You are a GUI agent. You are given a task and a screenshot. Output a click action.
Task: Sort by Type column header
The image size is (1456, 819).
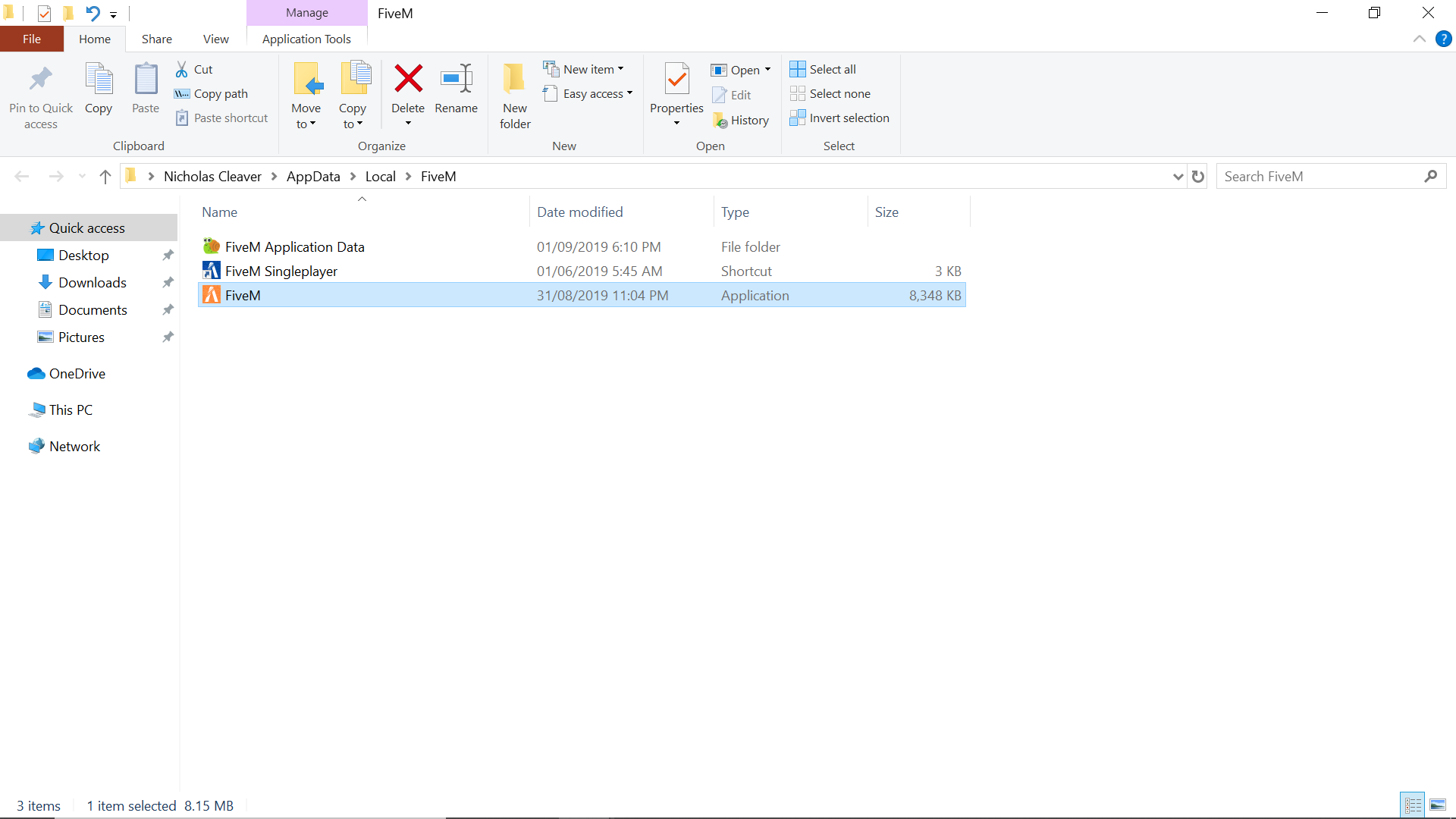(735, 212)
